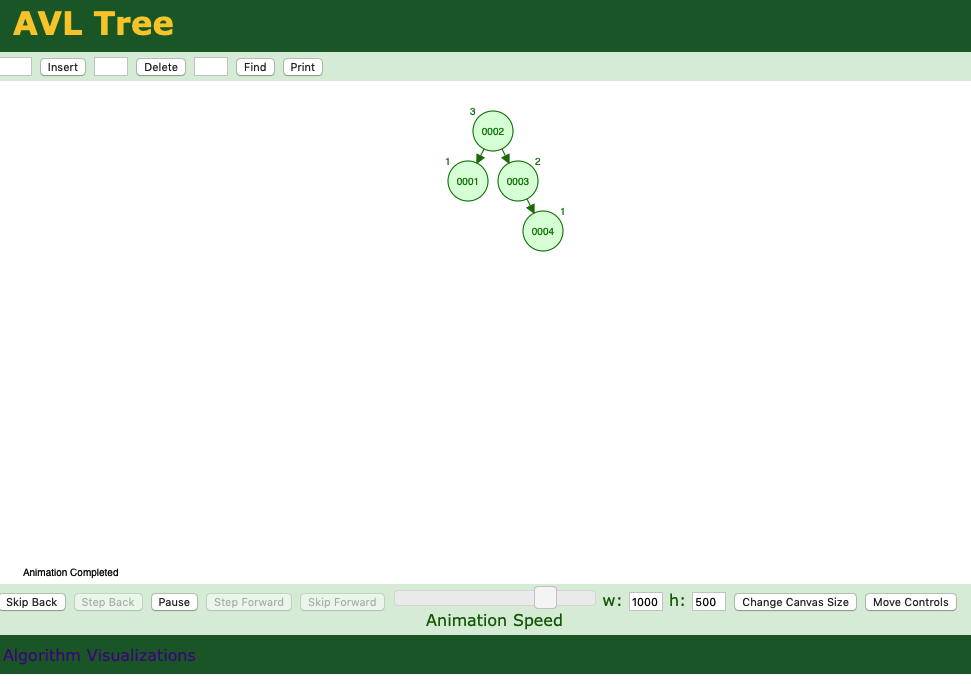Edit the canvas width field showing 1000
Screen dimensions: 971x684
[x=645, y=602]
